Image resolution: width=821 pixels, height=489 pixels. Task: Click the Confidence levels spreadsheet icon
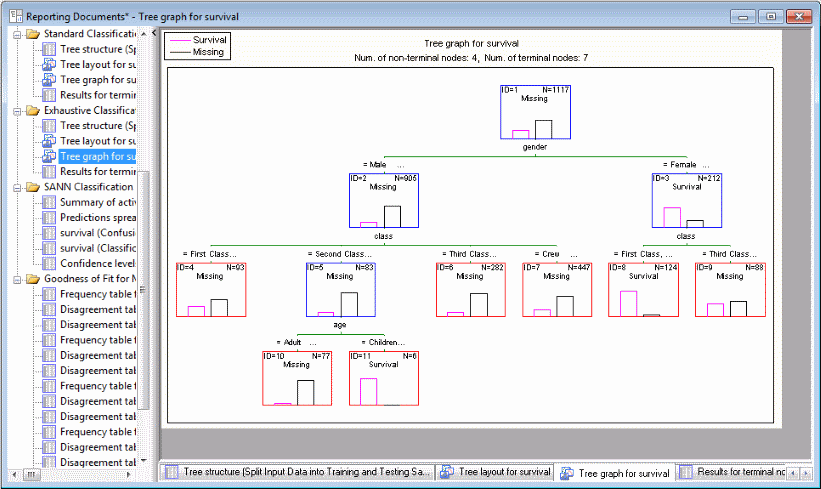click(x=49, y=263)
